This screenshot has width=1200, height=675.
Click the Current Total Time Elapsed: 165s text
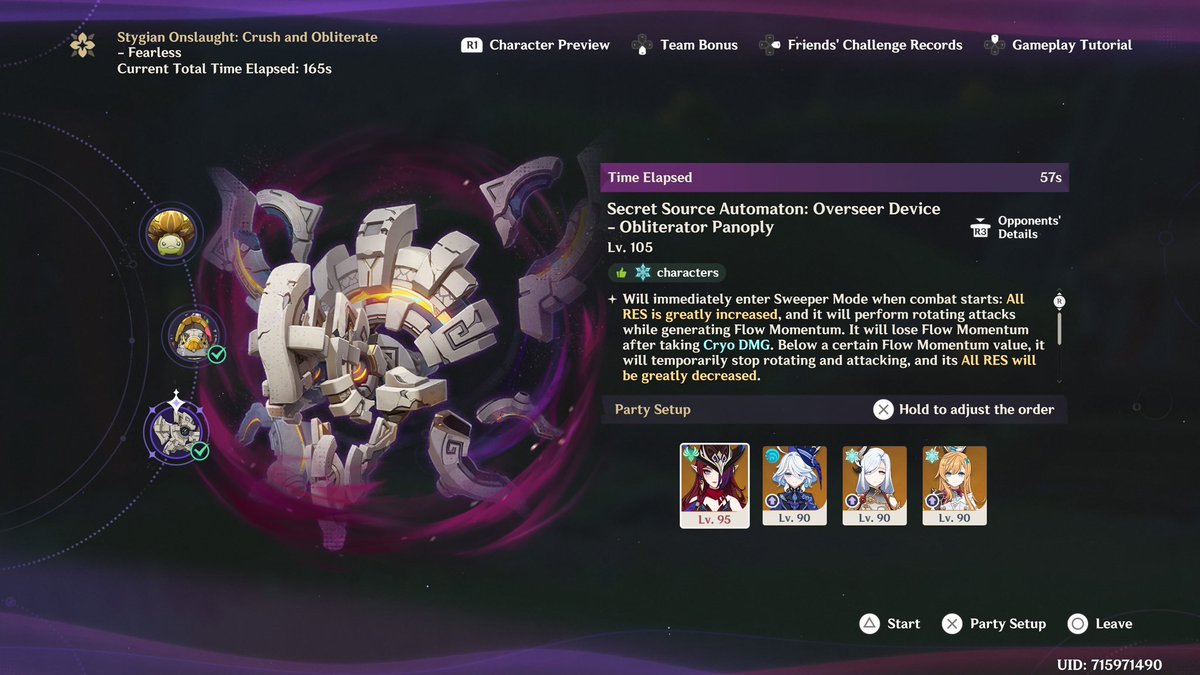pos(224,69)
